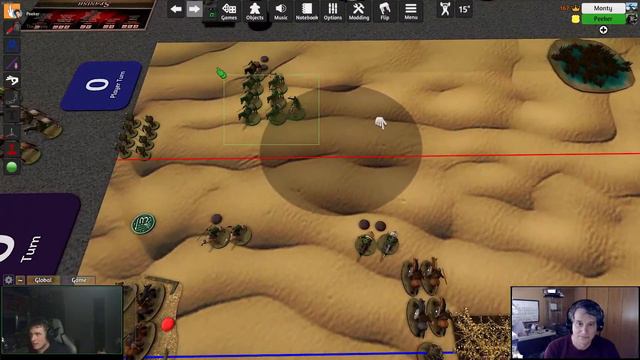
Task: Click the teal oasis terrain piece
Action: (591, 65)
